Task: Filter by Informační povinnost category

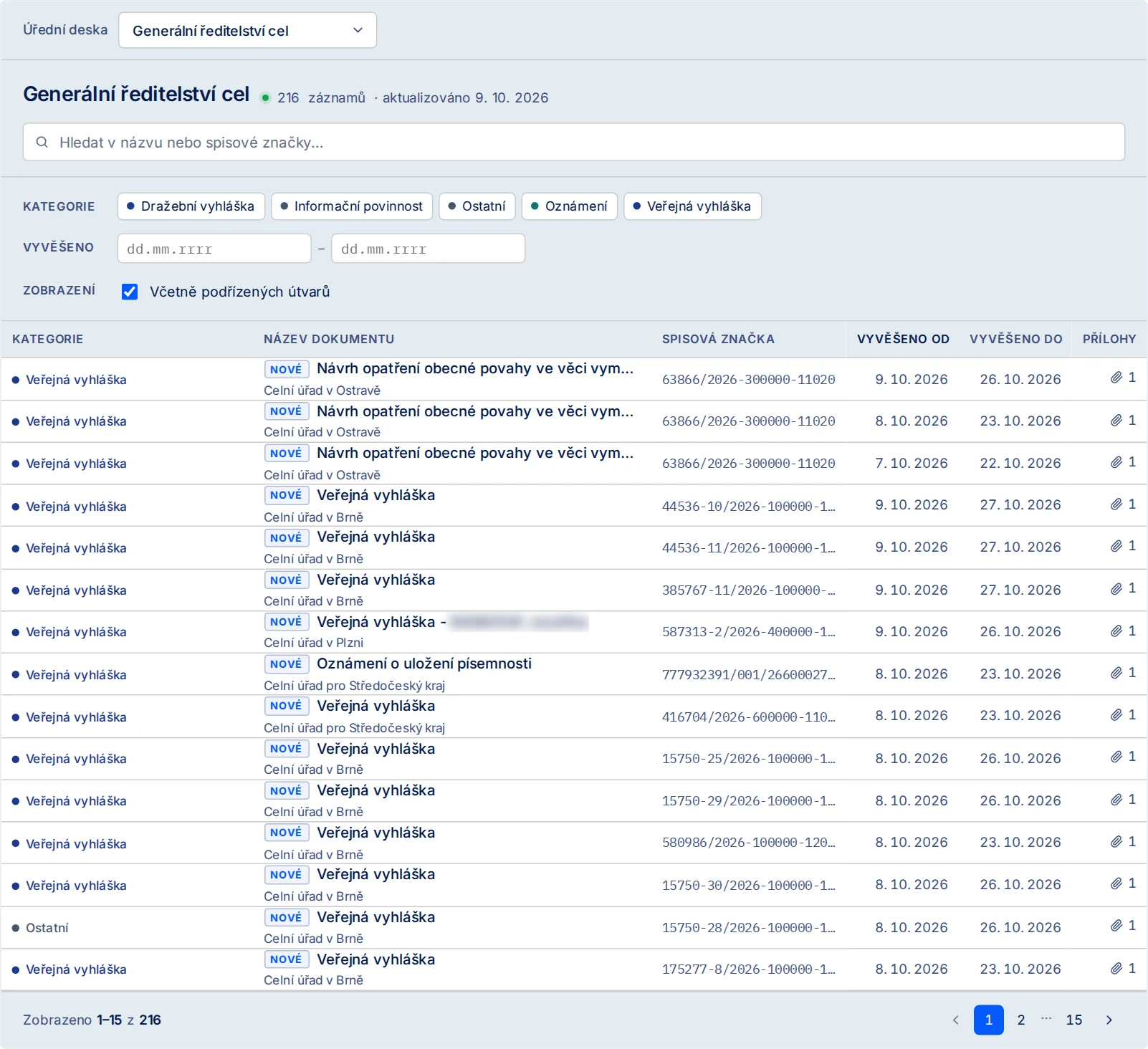Action: pyautogui.click(x=352, y=206)
